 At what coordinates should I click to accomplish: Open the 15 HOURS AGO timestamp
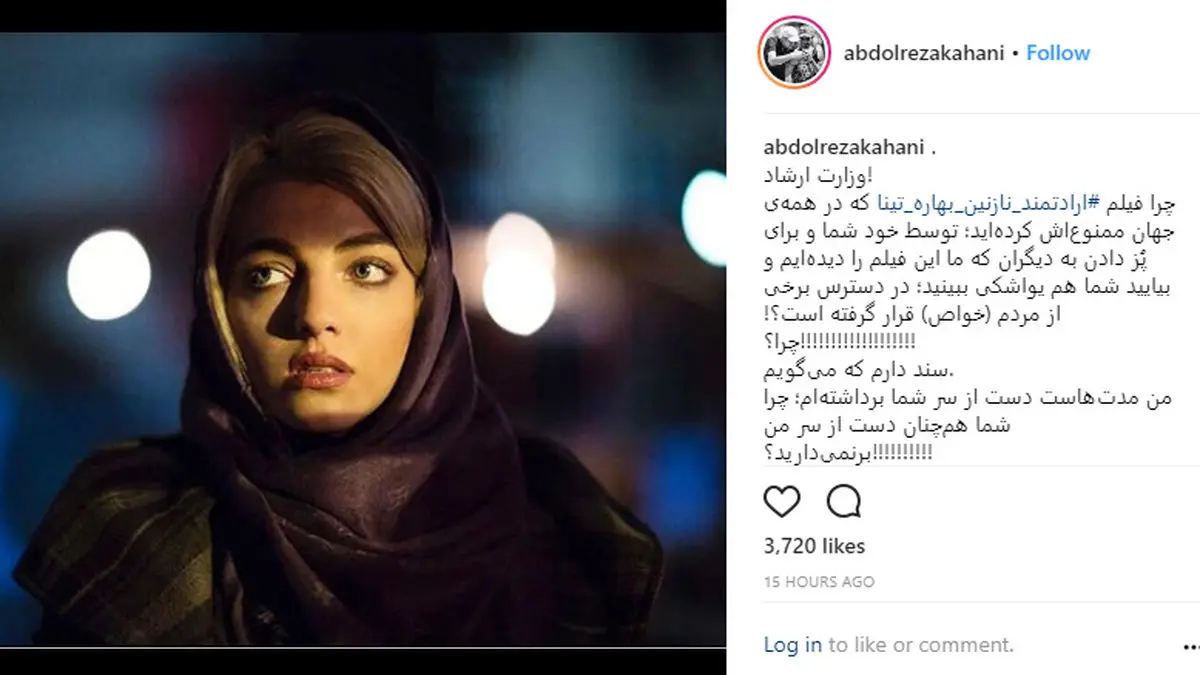point(819,581)
